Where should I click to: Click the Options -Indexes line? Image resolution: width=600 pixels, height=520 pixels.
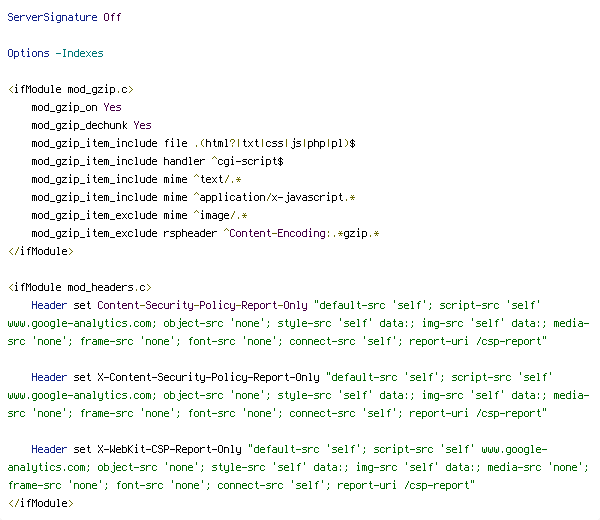(55, 53)
